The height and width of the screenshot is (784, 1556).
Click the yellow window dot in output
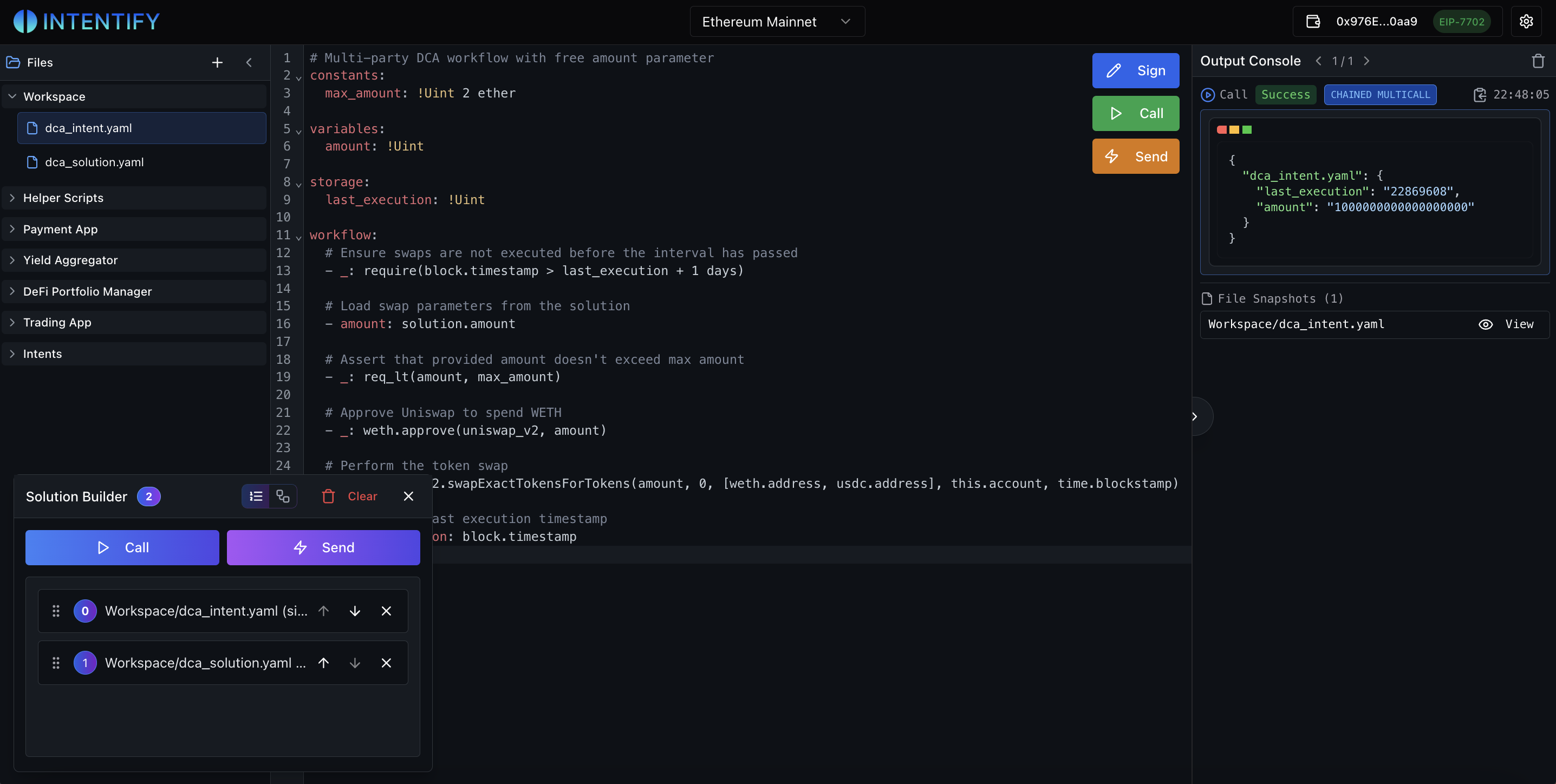1234,130
